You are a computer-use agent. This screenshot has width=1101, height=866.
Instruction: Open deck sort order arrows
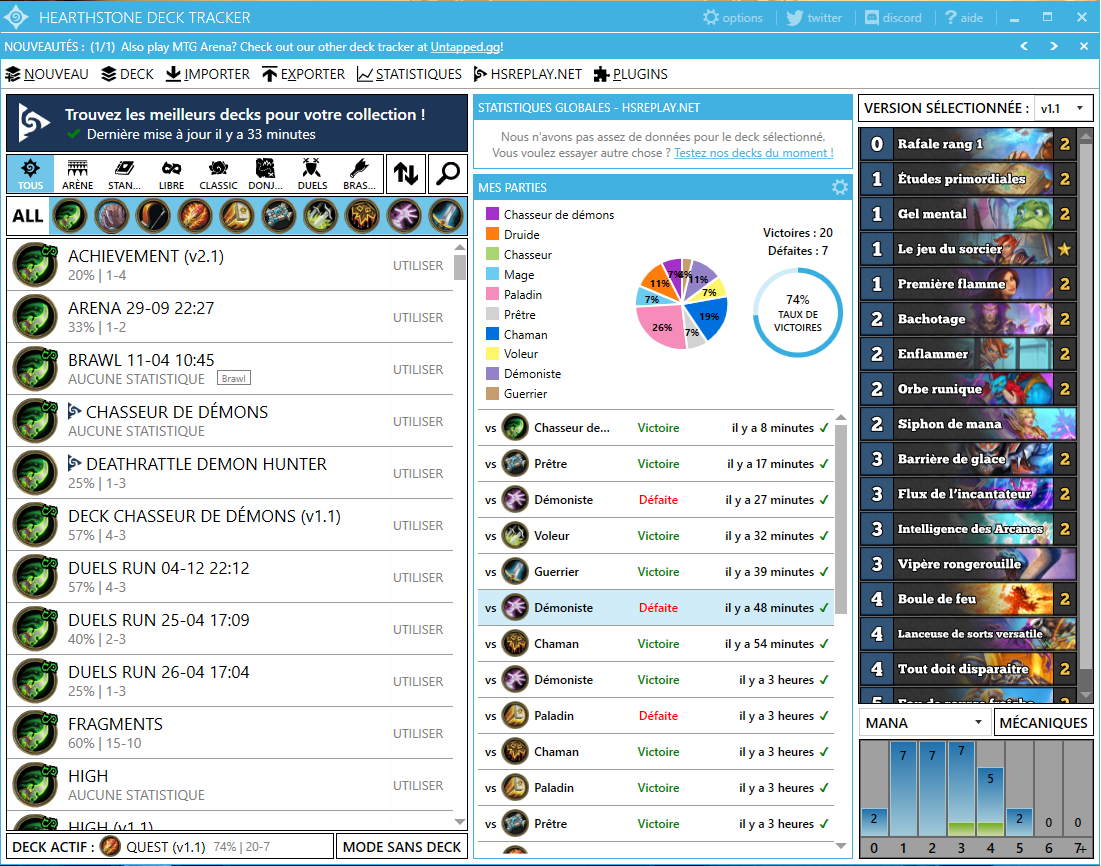coord(405,173)
